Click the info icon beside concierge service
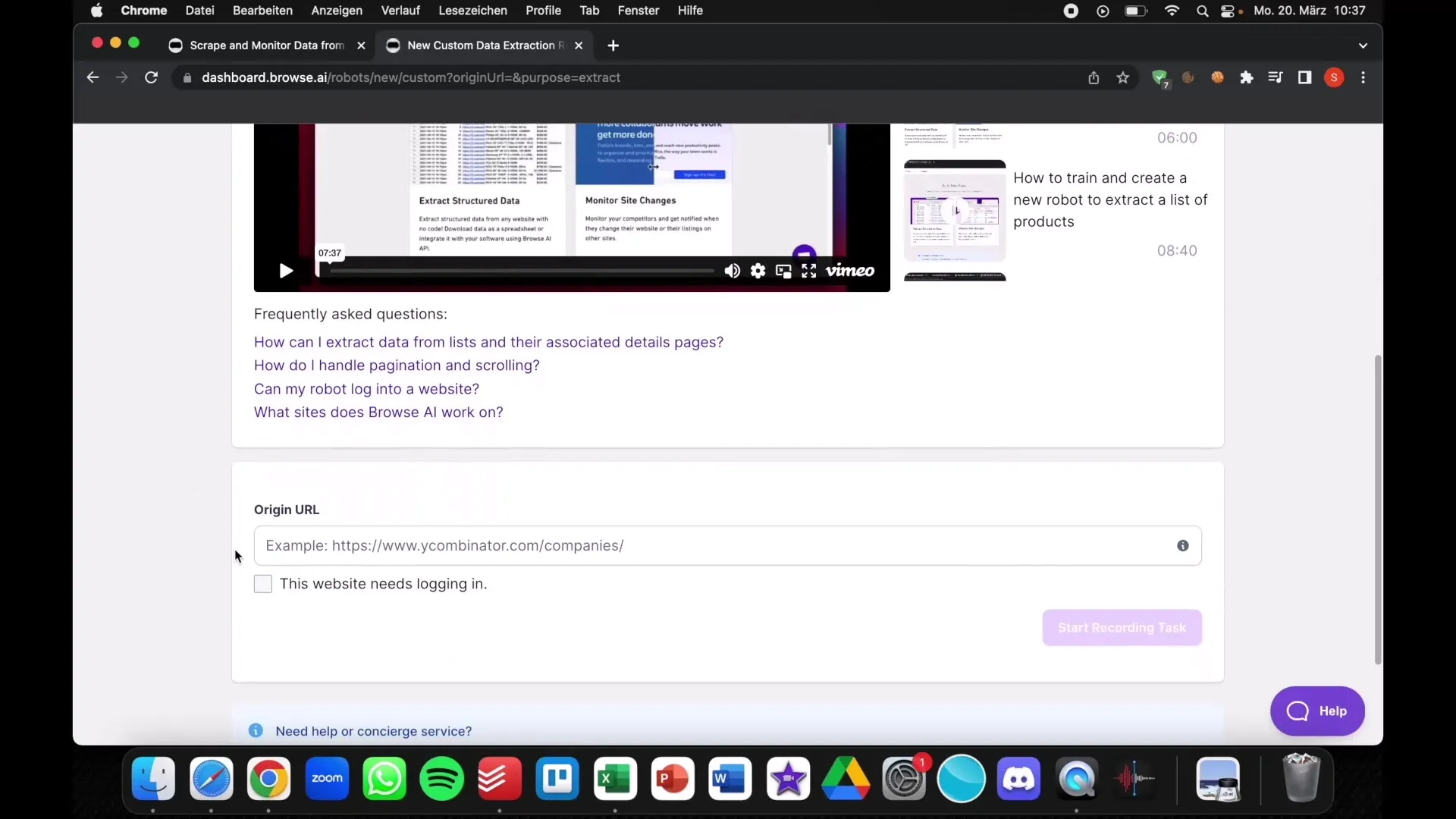This screenshot has height=819, width=1456. tap(256, 730)
